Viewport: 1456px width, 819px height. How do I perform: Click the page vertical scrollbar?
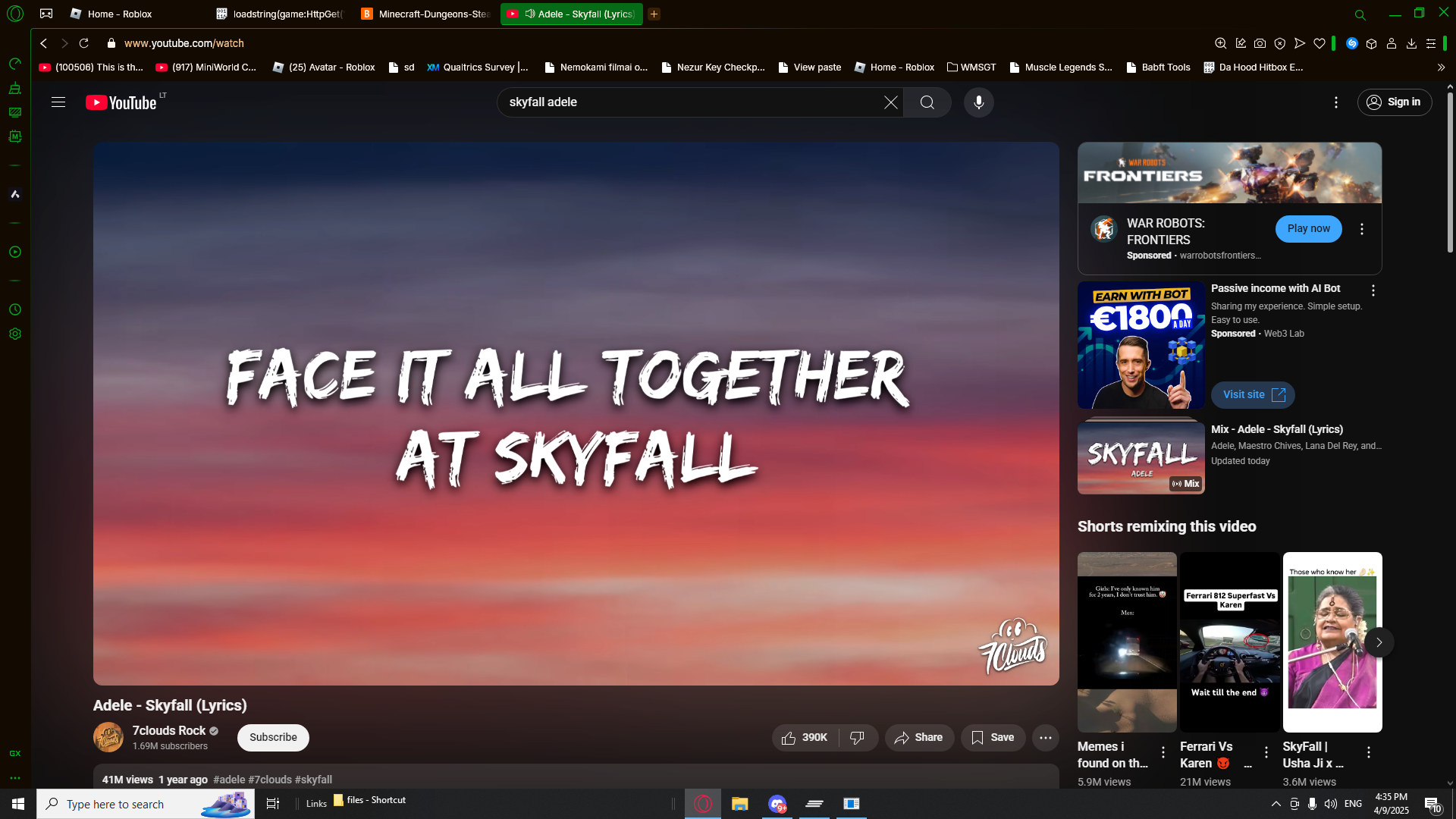tap(1450, 173)
